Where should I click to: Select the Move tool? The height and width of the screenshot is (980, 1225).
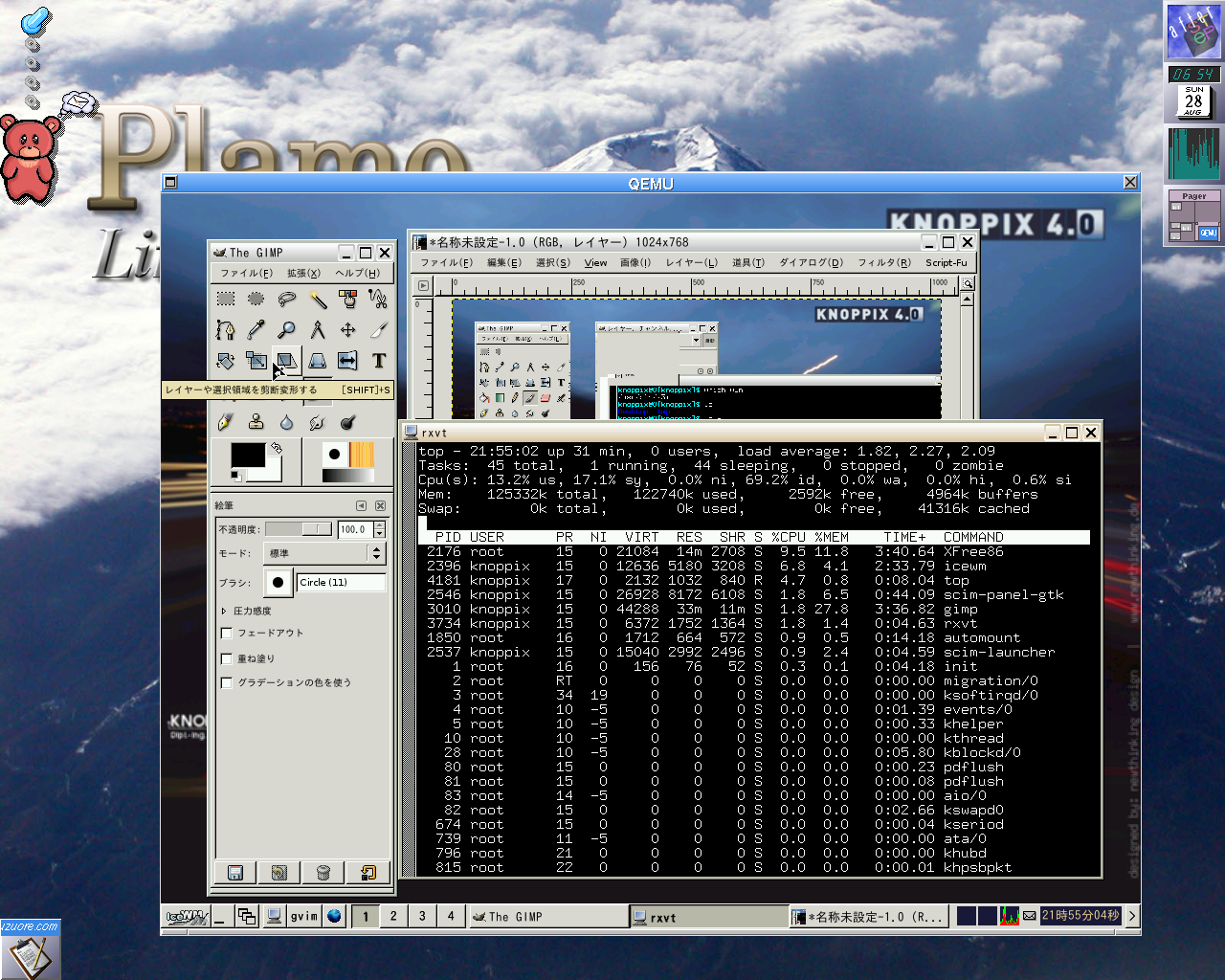click(348, 330)
